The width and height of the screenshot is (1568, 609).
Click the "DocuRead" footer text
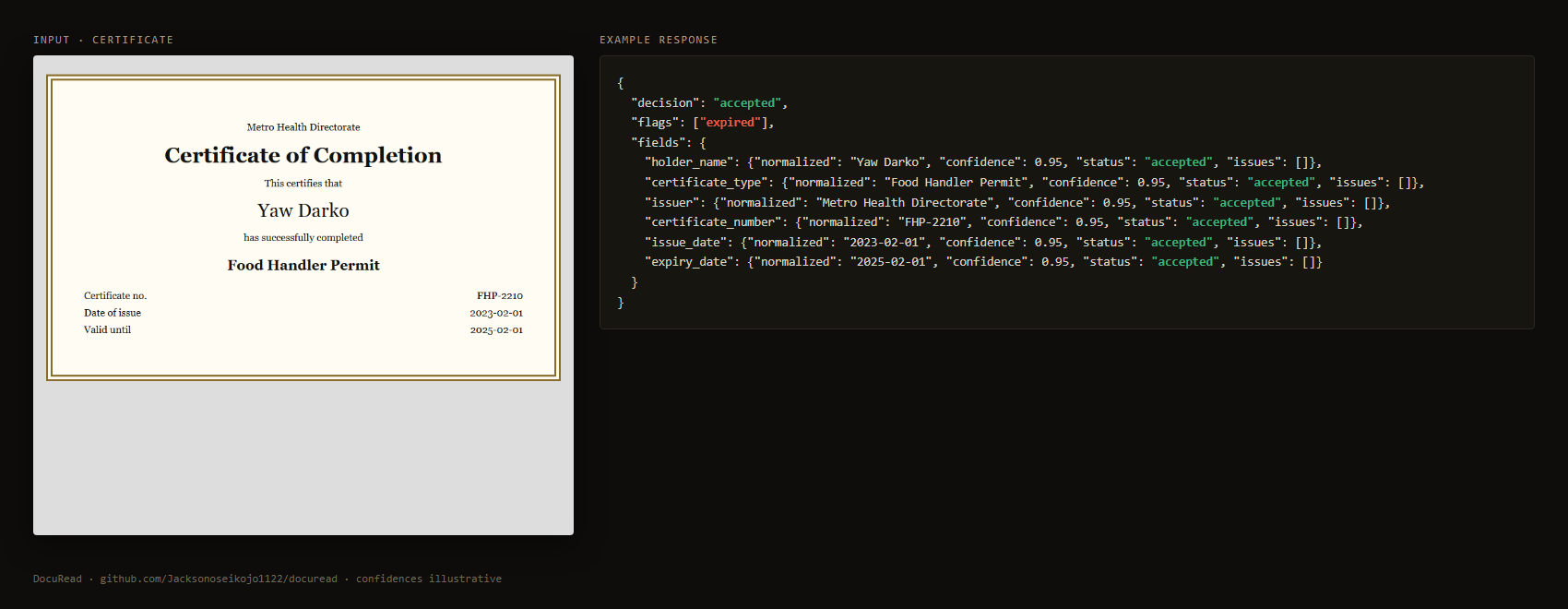point(57,579)
